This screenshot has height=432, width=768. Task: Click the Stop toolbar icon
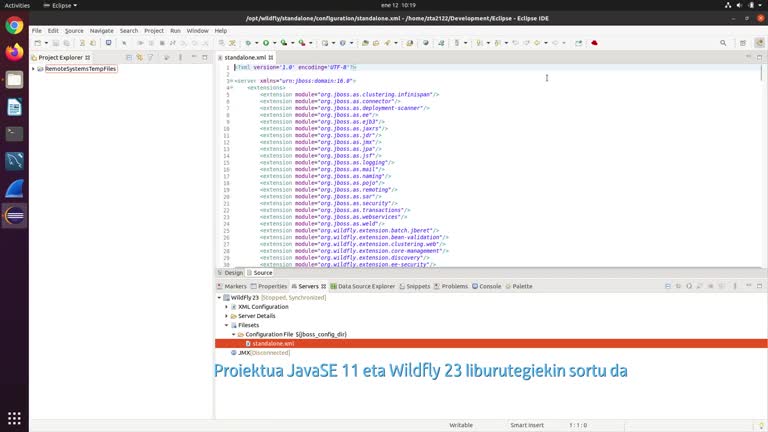click(162, 43)
